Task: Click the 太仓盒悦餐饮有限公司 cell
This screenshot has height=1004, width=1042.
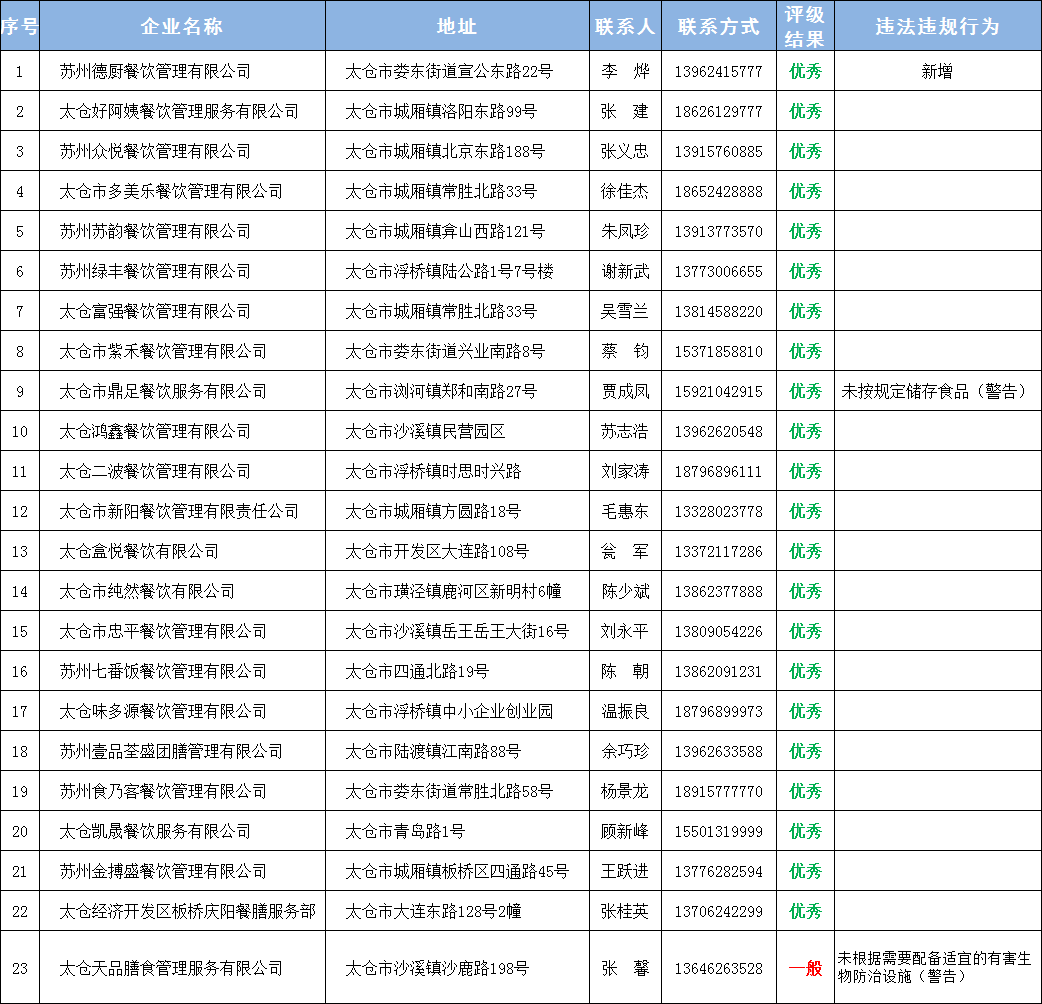Action: coord(139,551)
